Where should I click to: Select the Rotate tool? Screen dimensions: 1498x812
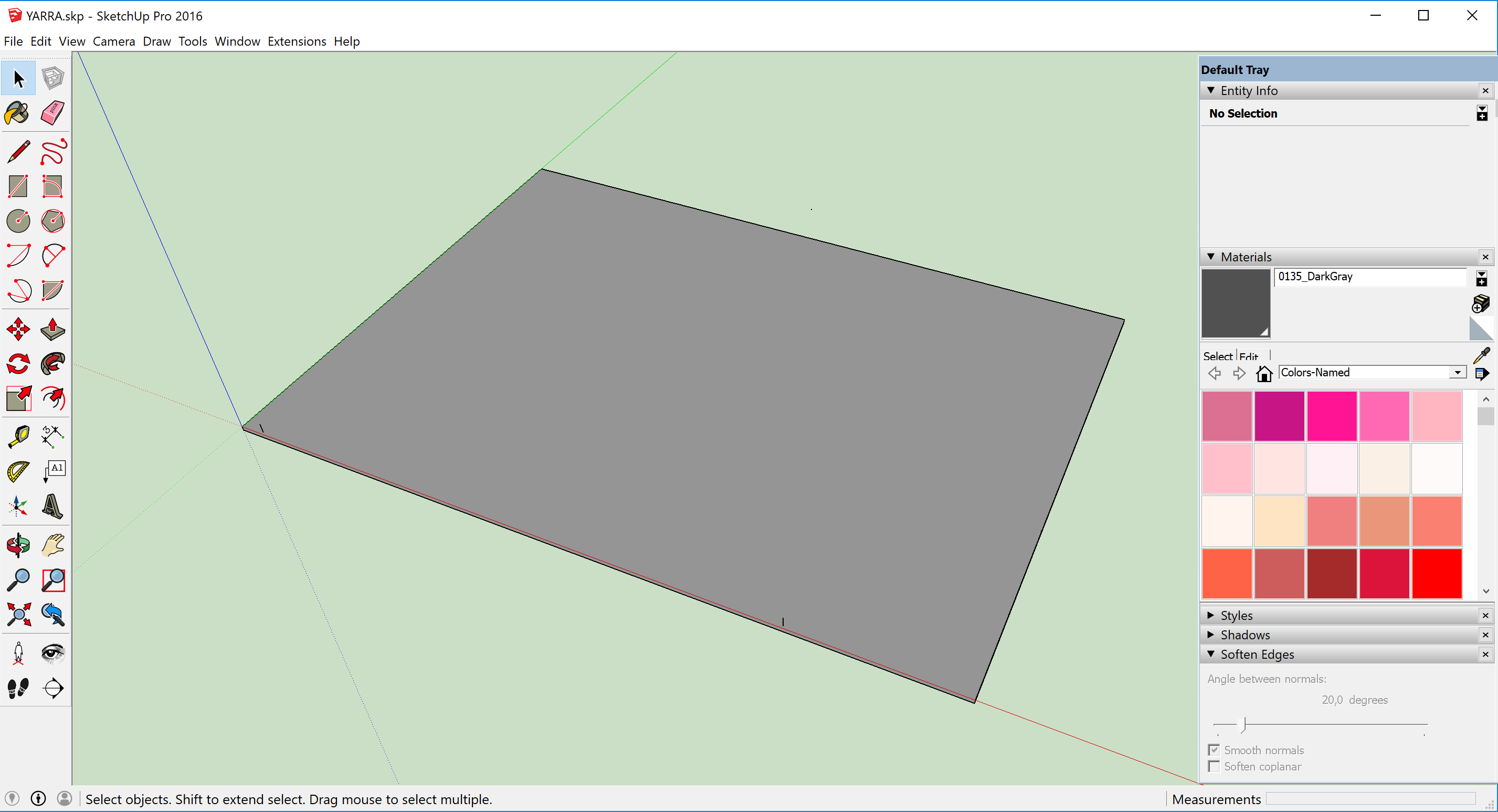pos(18,364)
